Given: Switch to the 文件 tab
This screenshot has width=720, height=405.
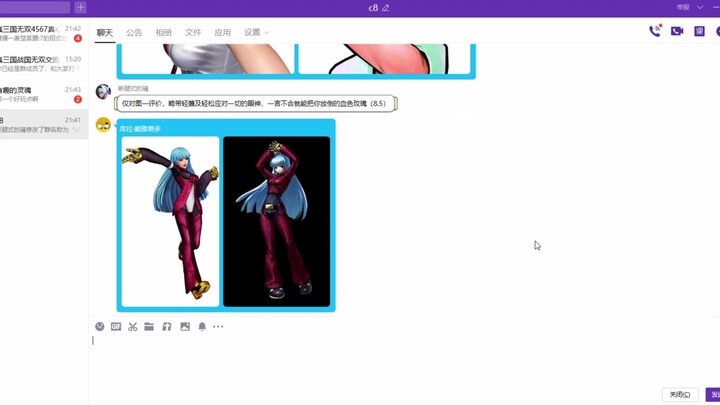Looking at the screenshot, I should click(193, 33).
